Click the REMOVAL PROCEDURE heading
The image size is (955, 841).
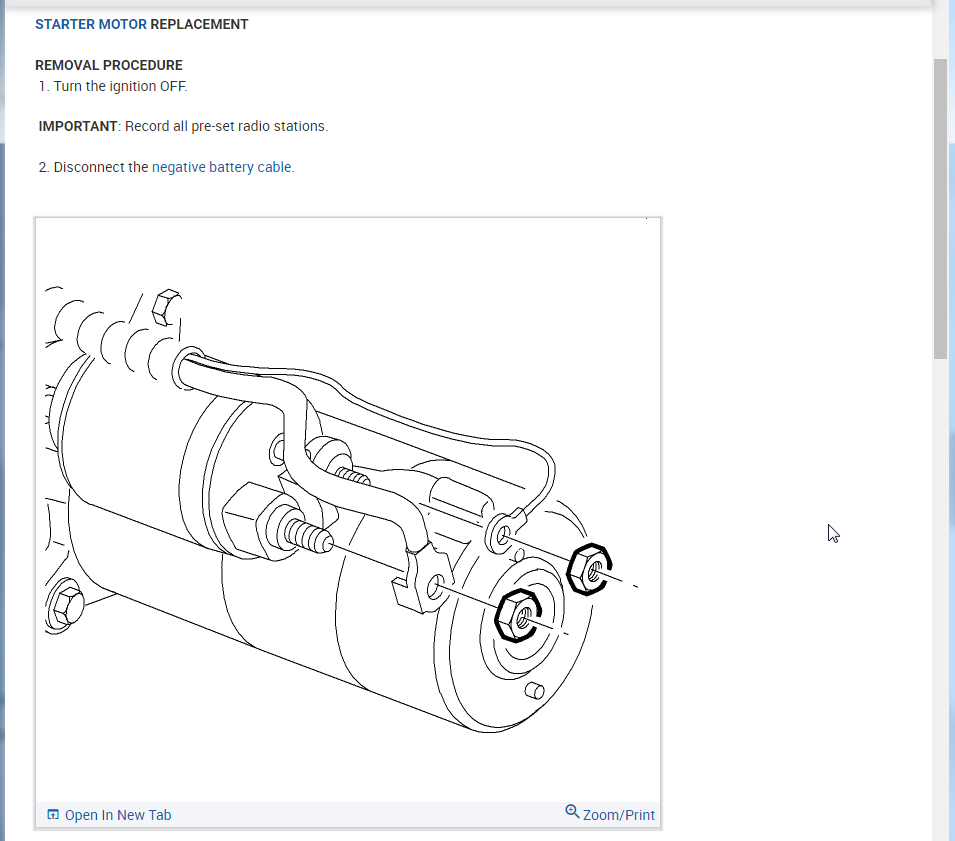pyautogui.click(x=109, y=65)
